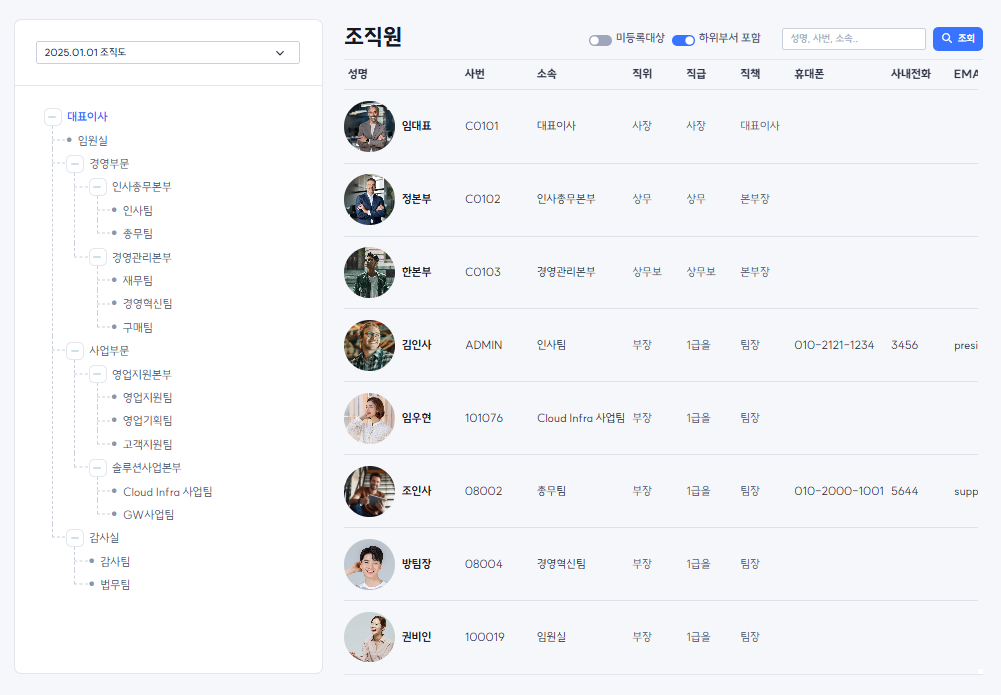Collapse the 감사실 tree node
Screen dimensions: 1001x695
[75, 538]
